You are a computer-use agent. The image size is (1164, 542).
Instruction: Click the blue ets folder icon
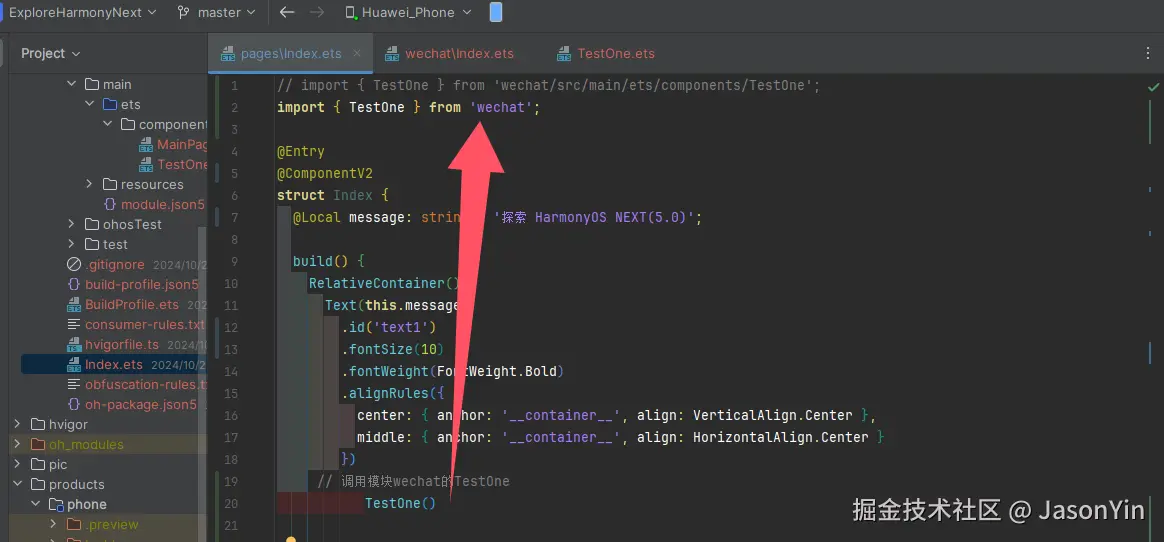click(x=109, y=105)
